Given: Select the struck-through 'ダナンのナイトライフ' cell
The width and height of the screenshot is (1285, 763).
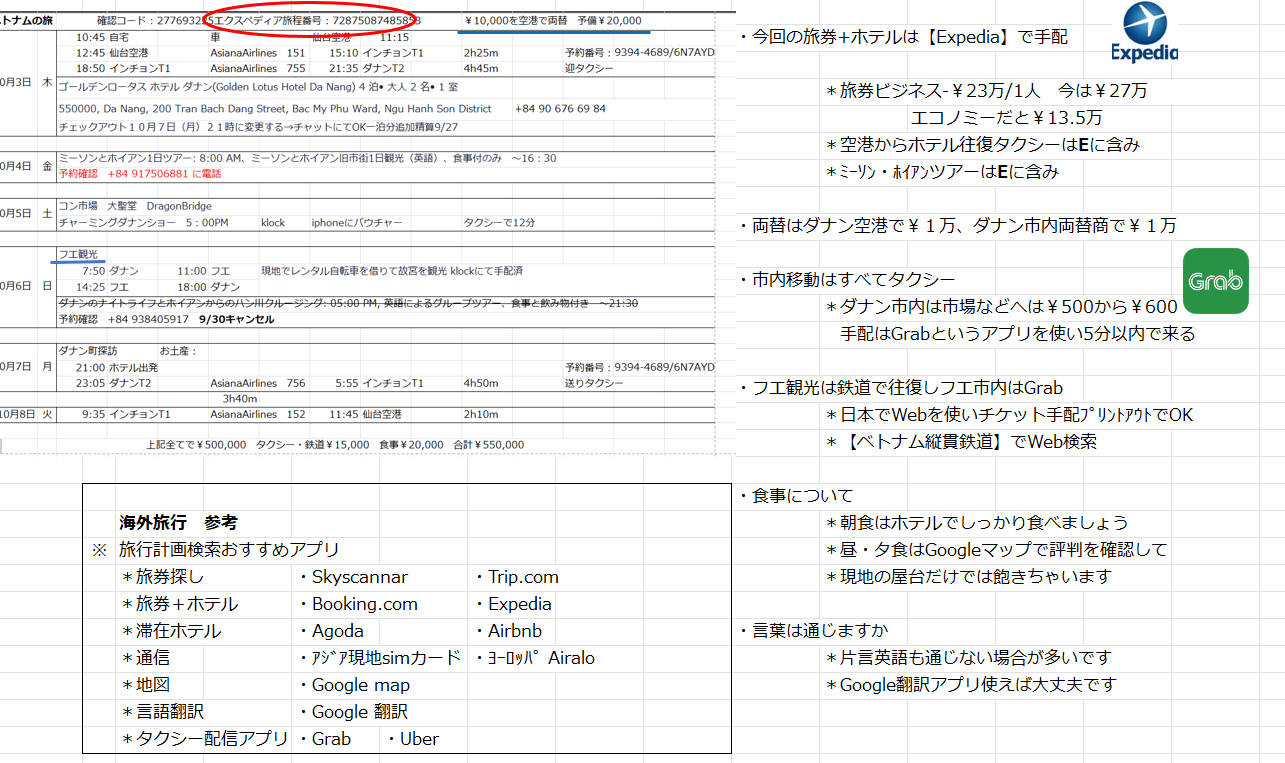Looking at the screenshot, I should coord(348,303).
